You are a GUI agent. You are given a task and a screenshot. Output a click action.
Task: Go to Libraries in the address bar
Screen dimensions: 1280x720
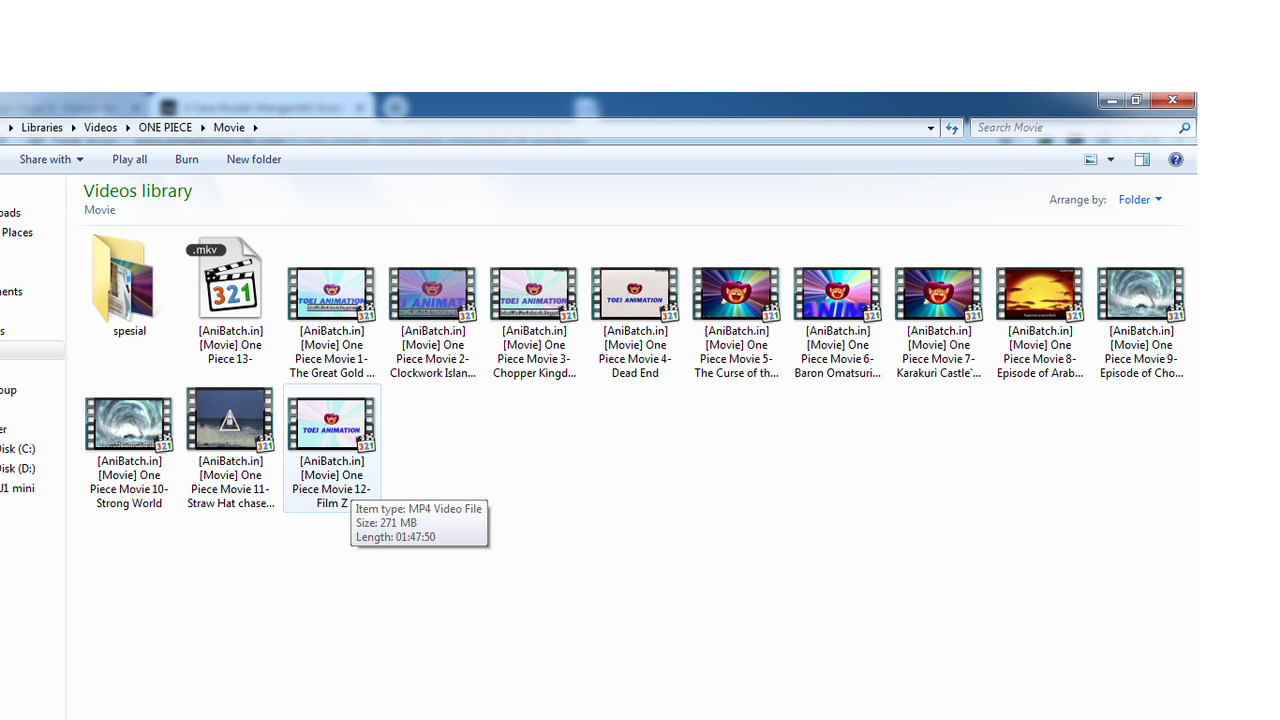tap(42, 128)
